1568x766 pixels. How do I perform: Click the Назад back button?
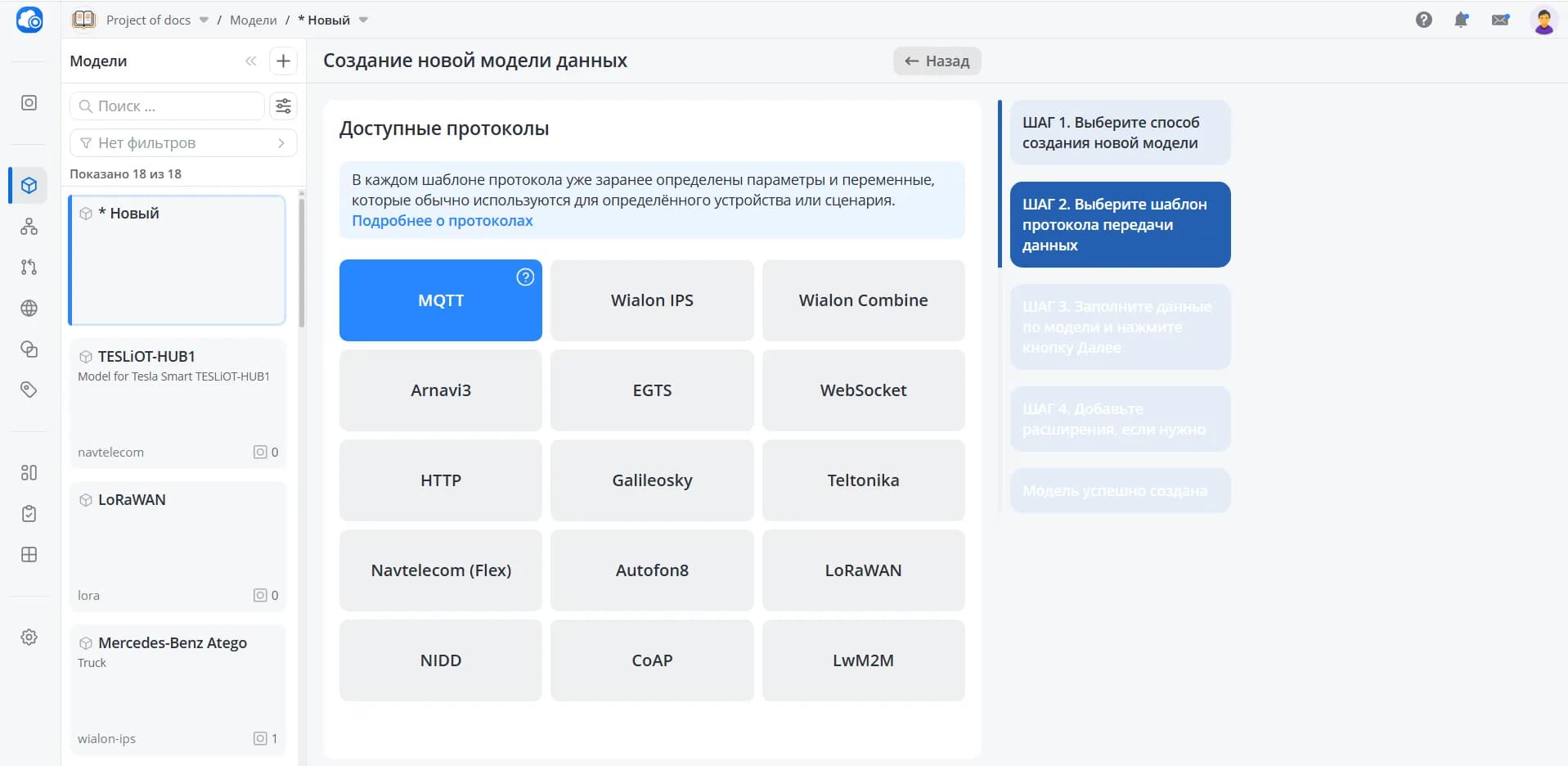[x=937, y=61]
